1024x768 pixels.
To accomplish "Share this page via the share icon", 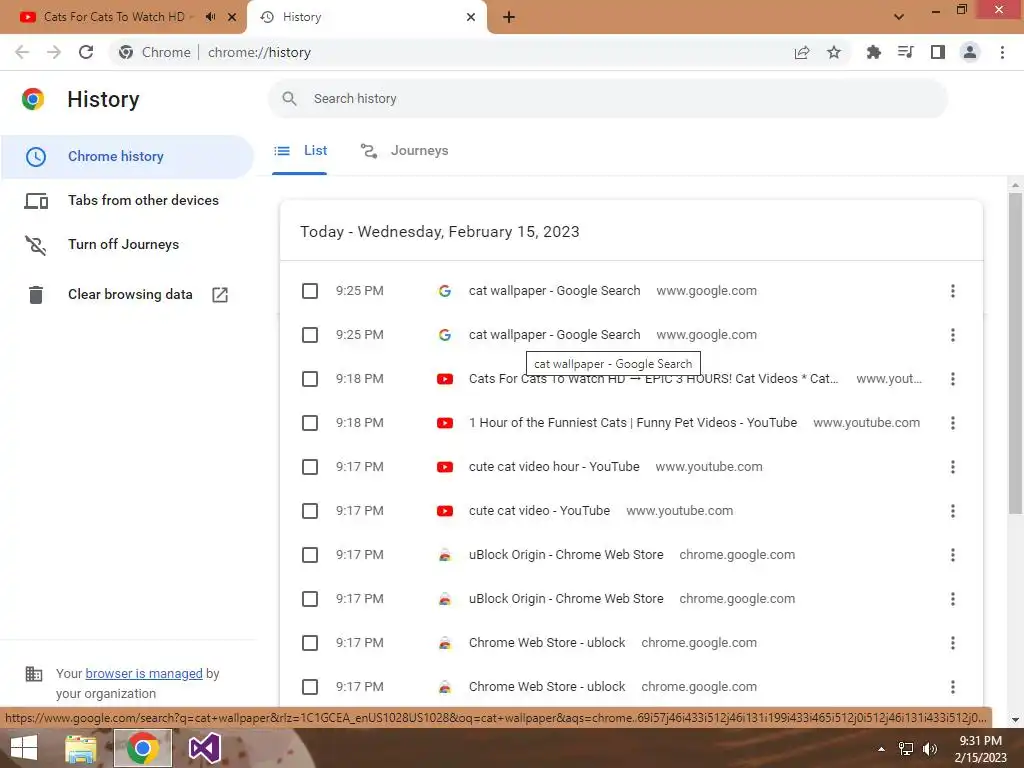I will [802, 52].
